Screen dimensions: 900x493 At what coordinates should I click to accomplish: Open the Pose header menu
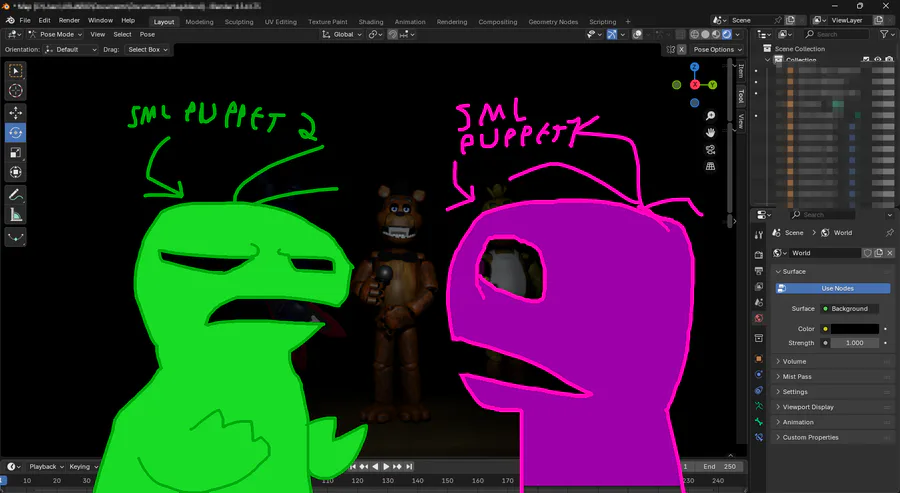[x=147, y=34]
